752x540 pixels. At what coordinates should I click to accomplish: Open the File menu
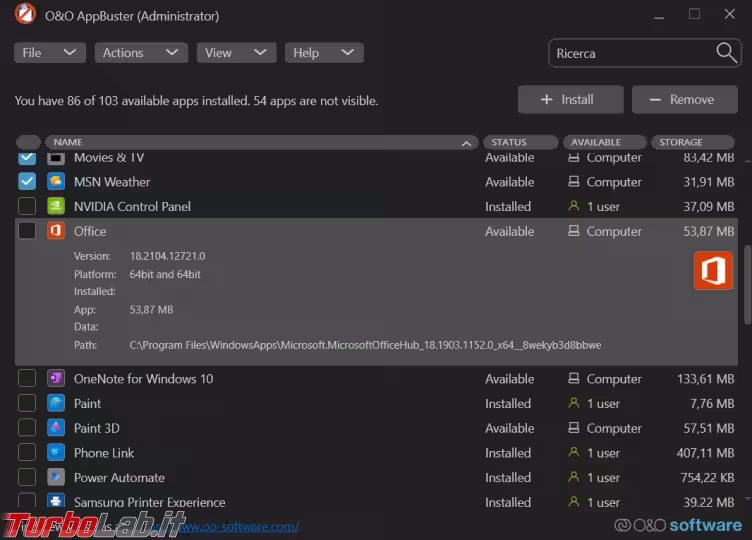point(50,53)
